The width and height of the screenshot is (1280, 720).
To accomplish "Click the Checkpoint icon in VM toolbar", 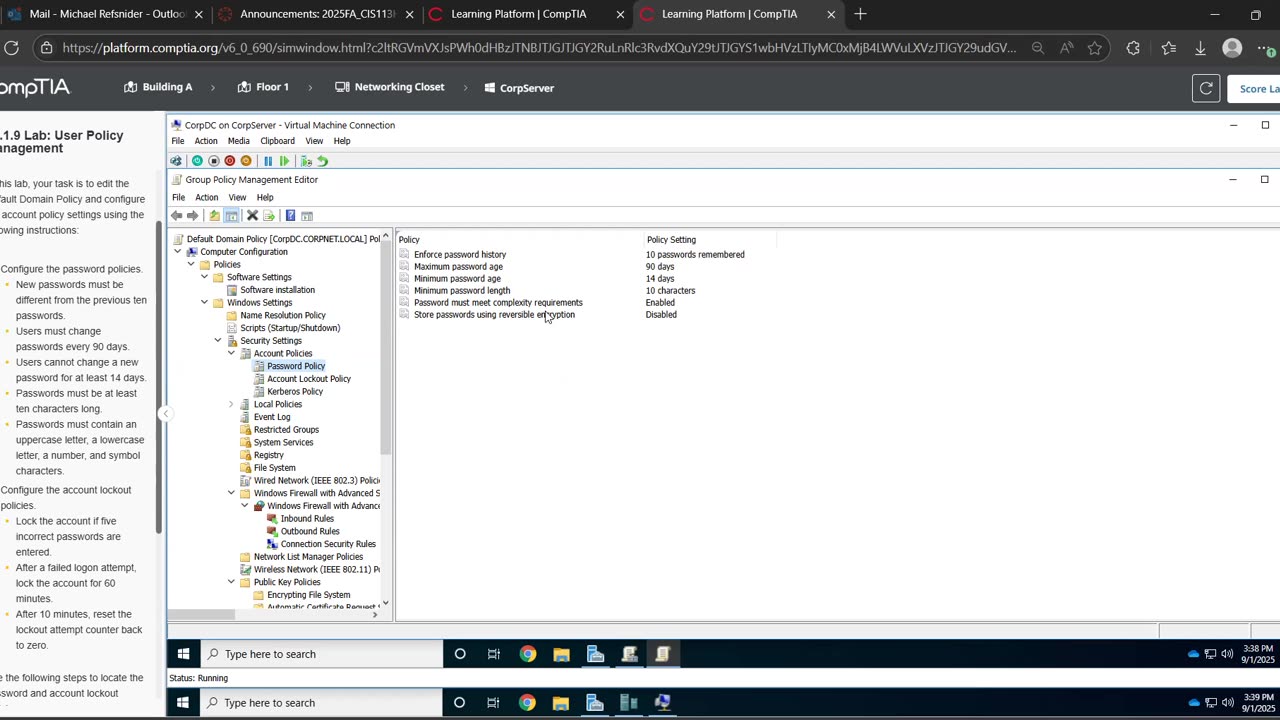I will pos(306,161).
